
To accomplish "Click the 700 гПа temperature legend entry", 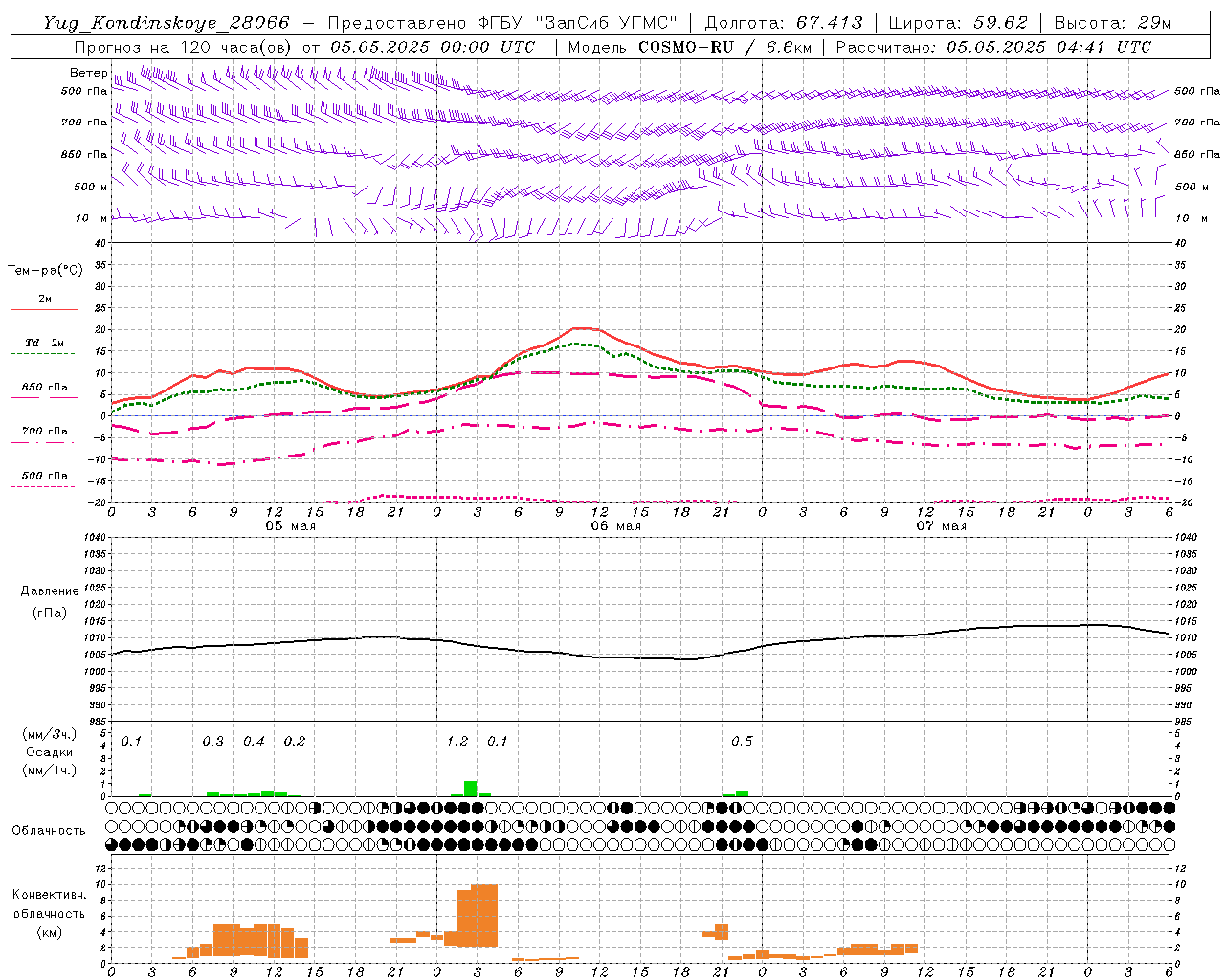I will (44, 432).
